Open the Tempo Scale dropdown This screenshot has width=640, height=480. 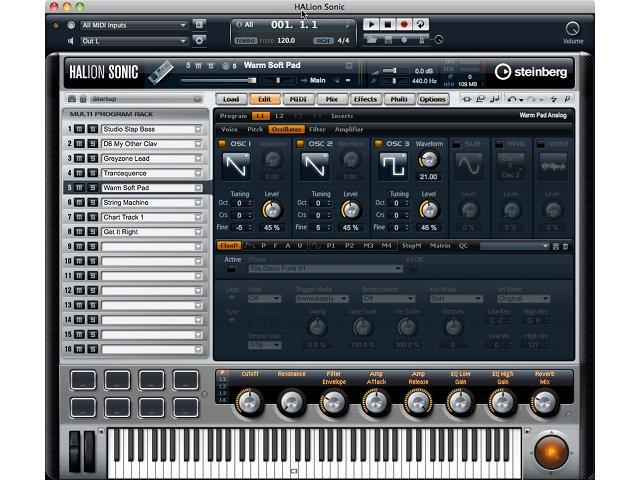[264, 345]
